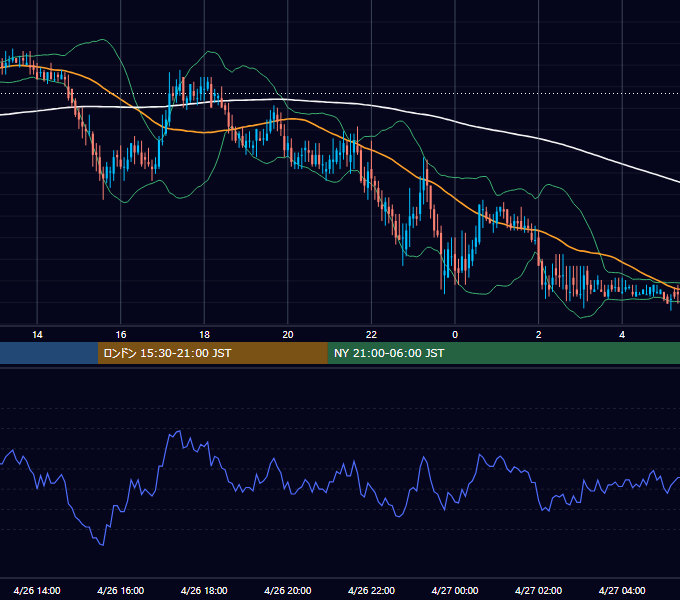Click the 18 hour axis label
Viewport: 680px width, 600px height.
coord(204,335)
